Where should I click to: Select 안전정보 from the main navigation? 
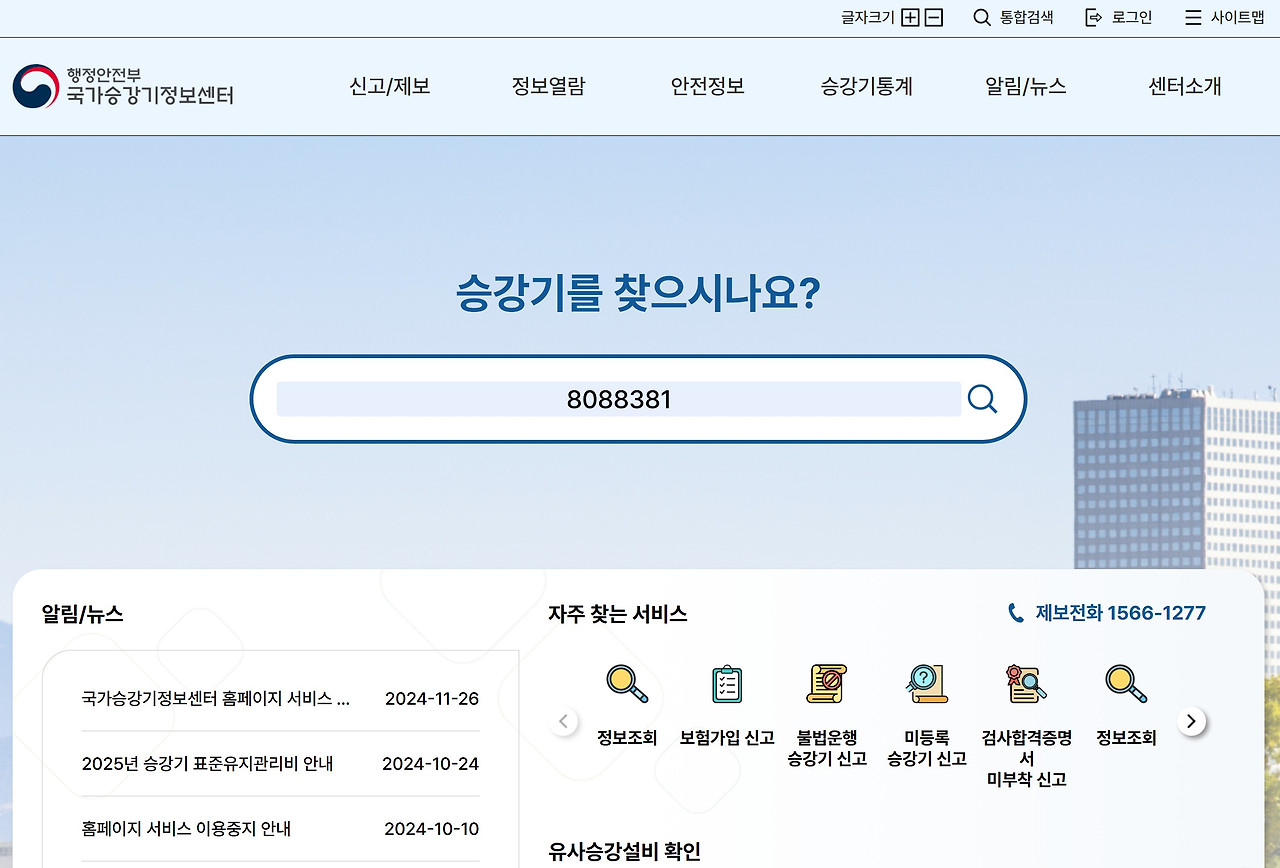point(707,87)
